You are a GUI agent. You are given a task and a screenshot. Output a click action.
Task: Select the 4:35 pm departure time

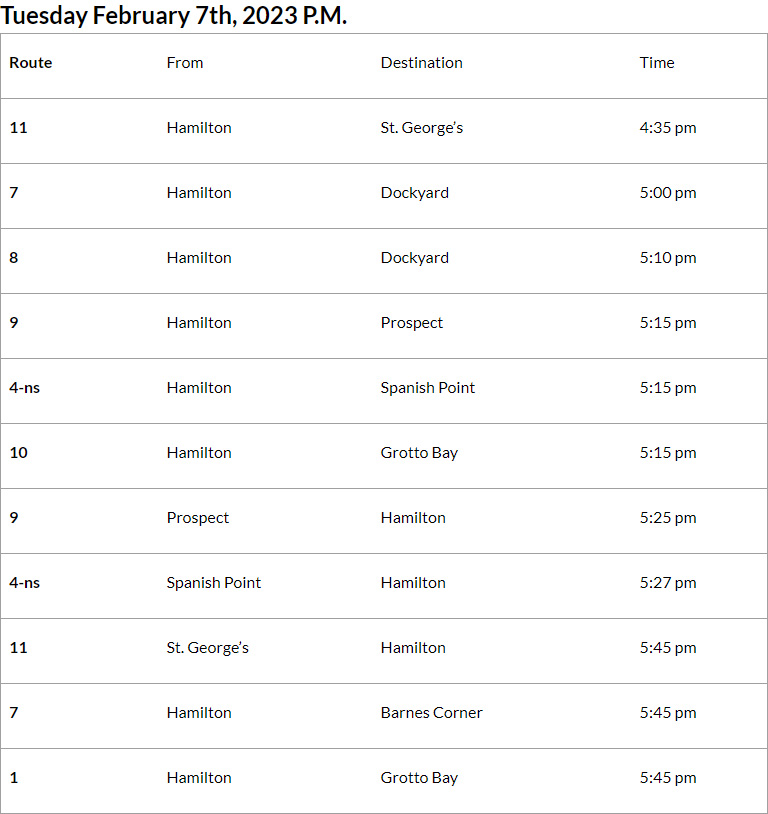coord(668,127)
